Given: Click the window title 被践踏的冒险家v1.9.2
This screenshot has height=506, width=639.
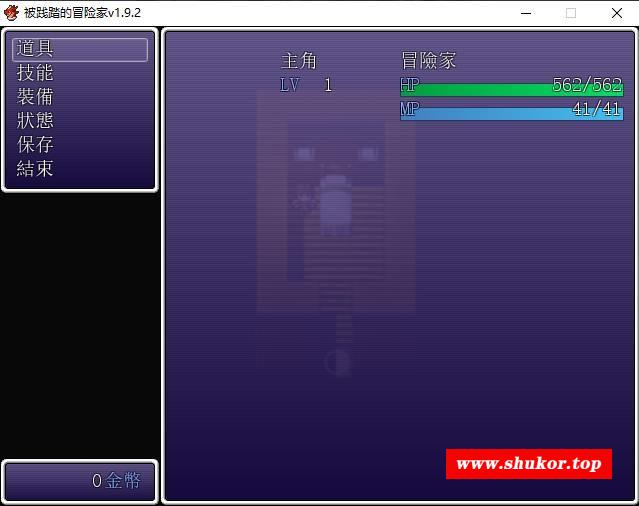Looking at the screenshot, I should pyautogui.click(x=82, y=13).
